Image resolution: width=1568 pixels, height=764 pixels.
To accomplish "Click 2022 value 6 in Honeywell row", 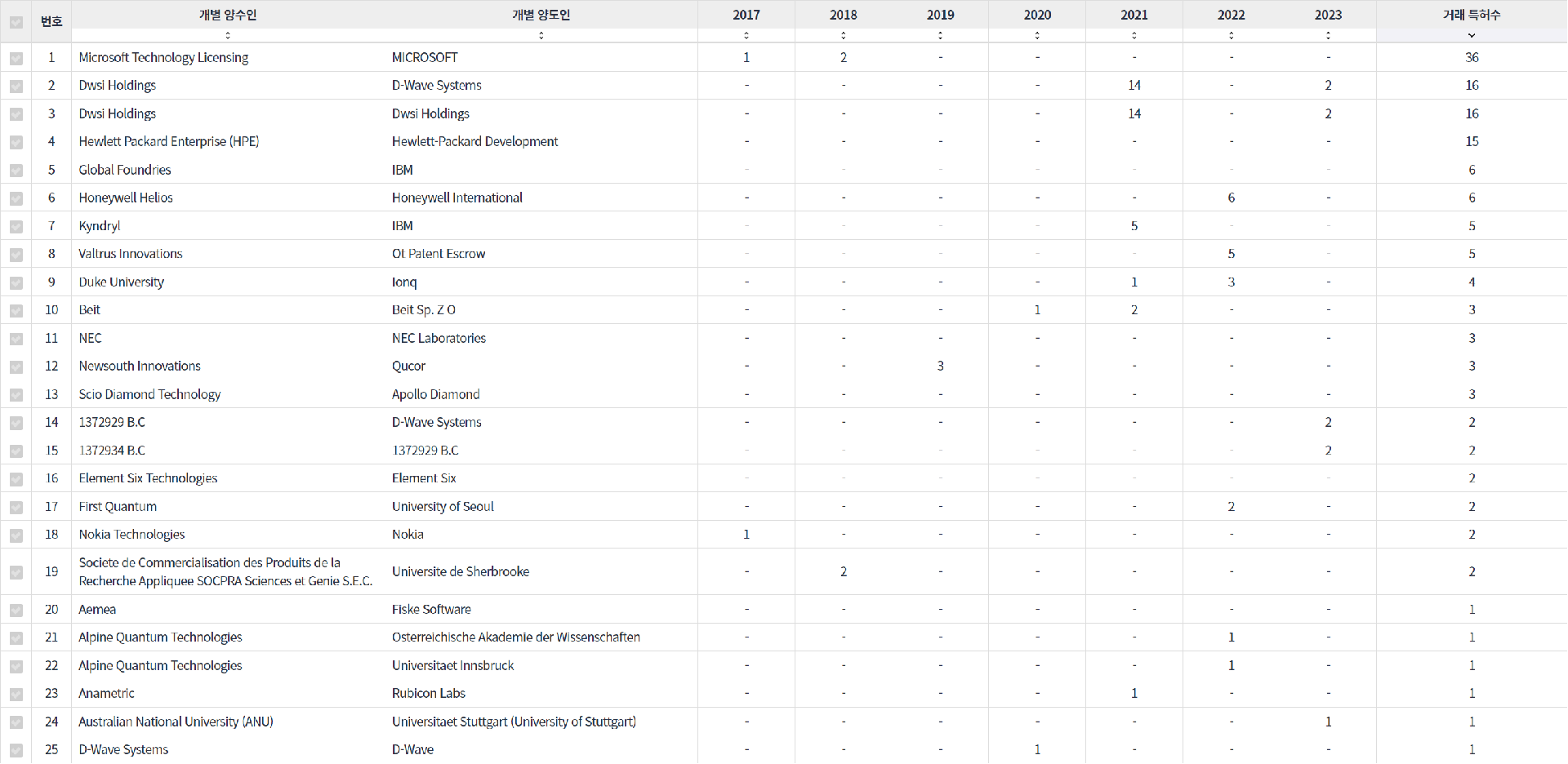I will coord(1232,198).
